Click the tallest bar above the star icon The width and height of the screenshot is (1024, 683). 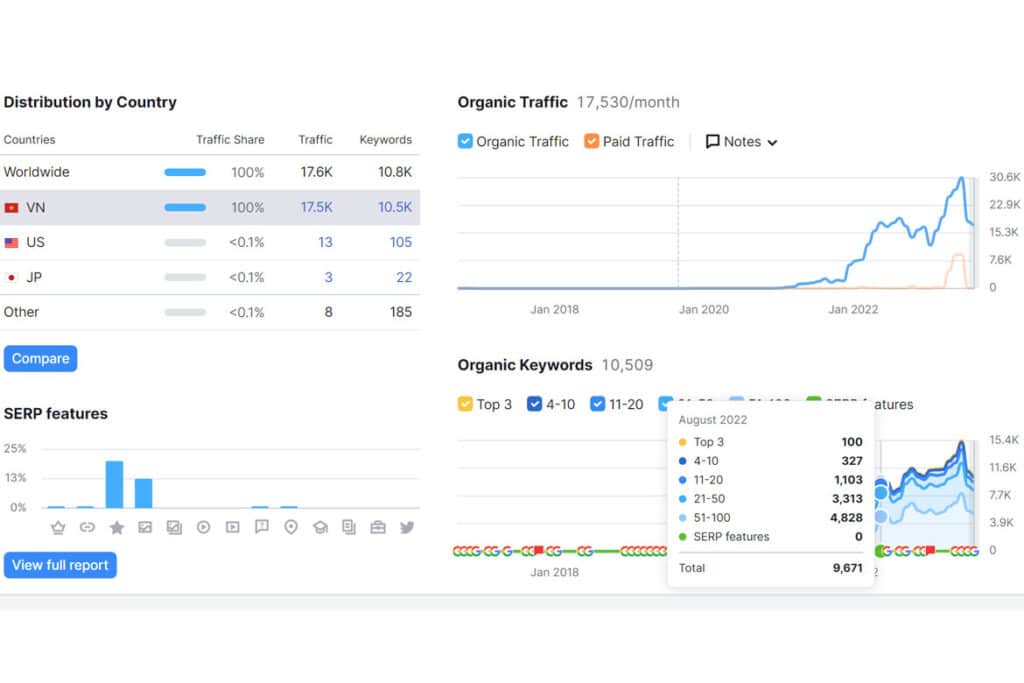[114, 484]
